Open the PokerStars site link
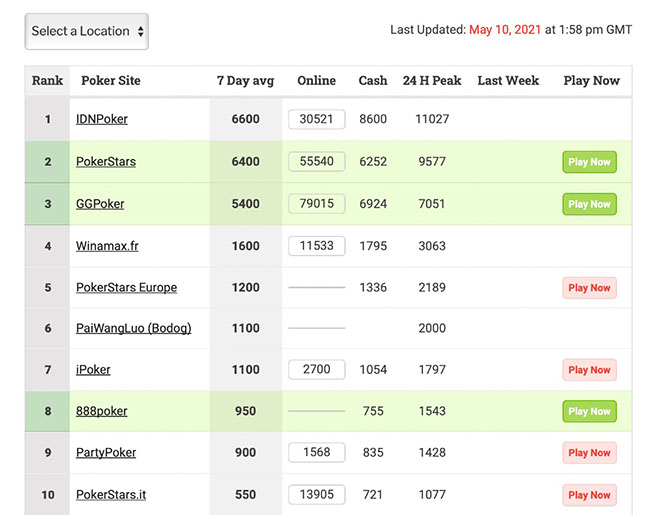This screenshot has height=515, width=654. 106,161
